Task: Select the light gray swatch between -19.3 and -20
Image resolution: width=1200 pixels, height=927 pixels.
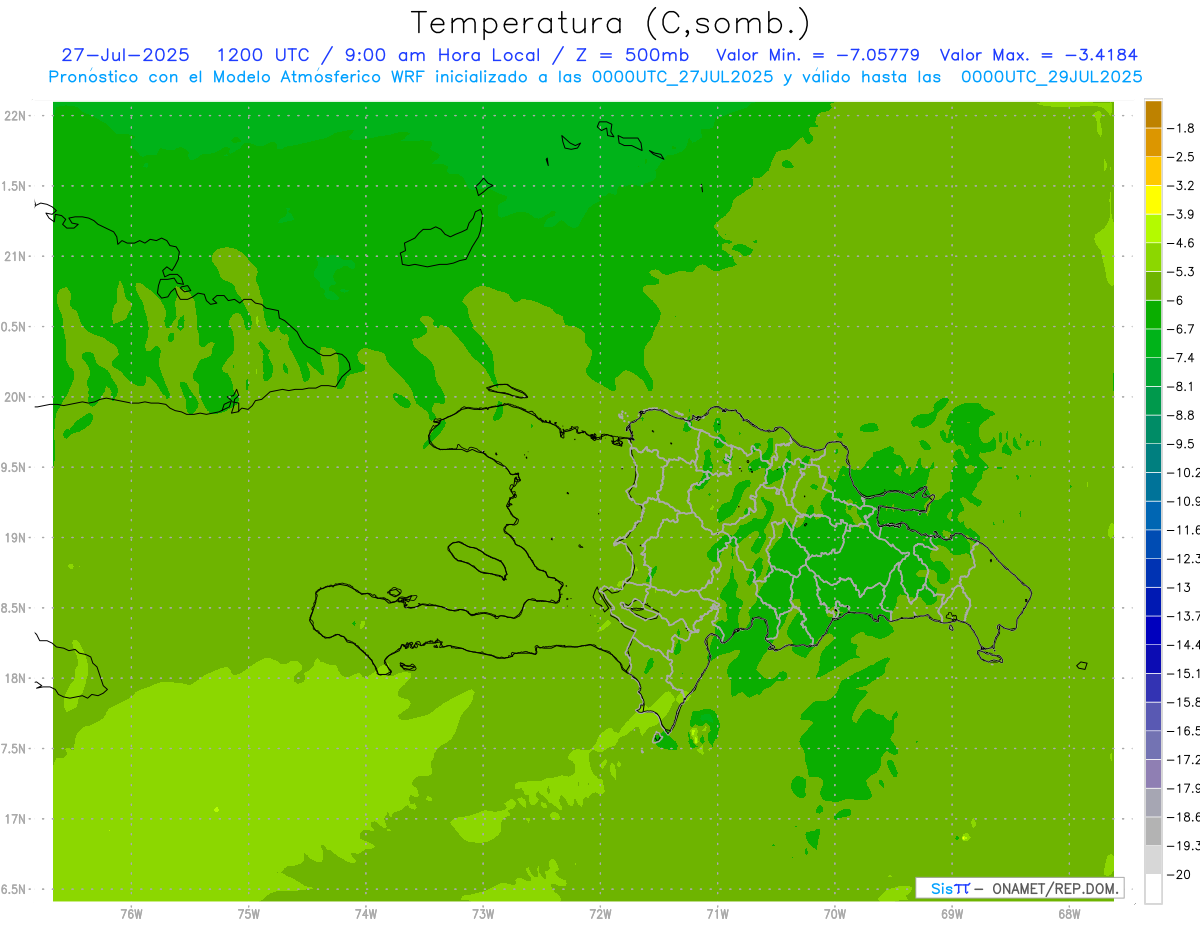Action: point(1153,860)
